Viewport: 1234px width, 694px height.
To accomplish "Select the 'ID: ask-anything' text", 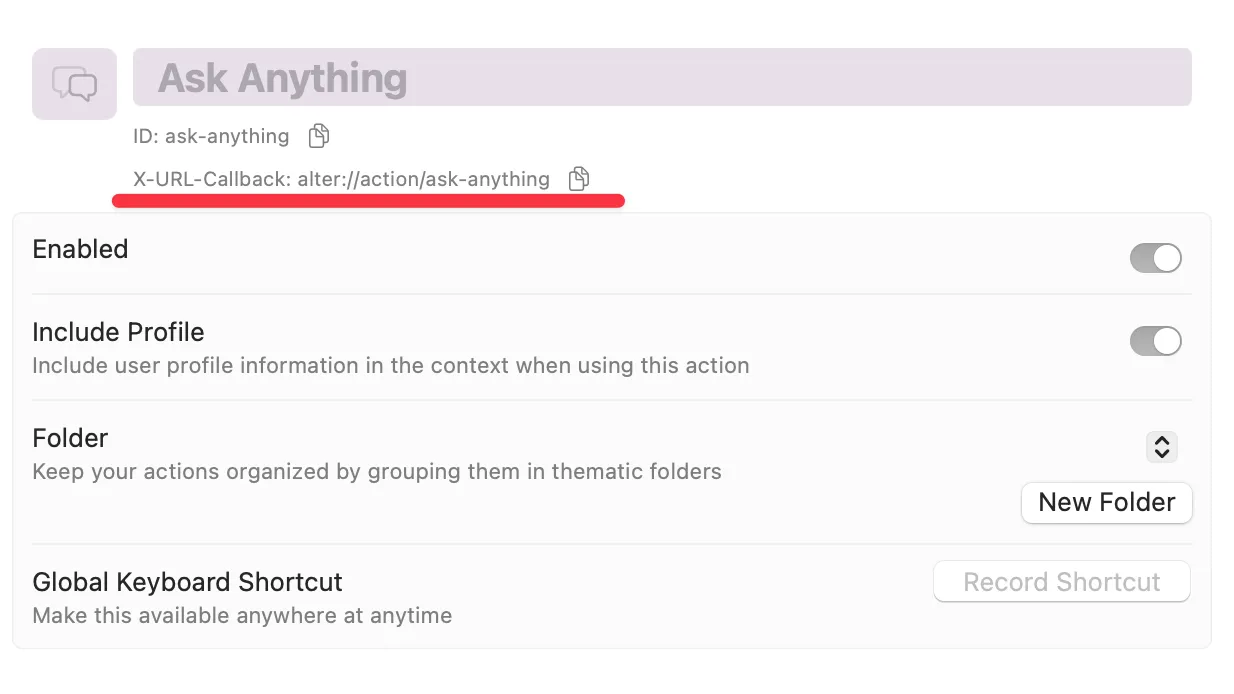I will (211, 136).
